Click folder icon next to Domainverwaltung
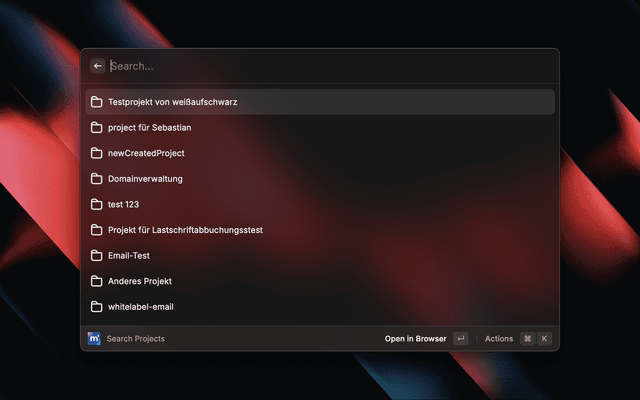Screen dimensions: 640x400 coord(96,179)
